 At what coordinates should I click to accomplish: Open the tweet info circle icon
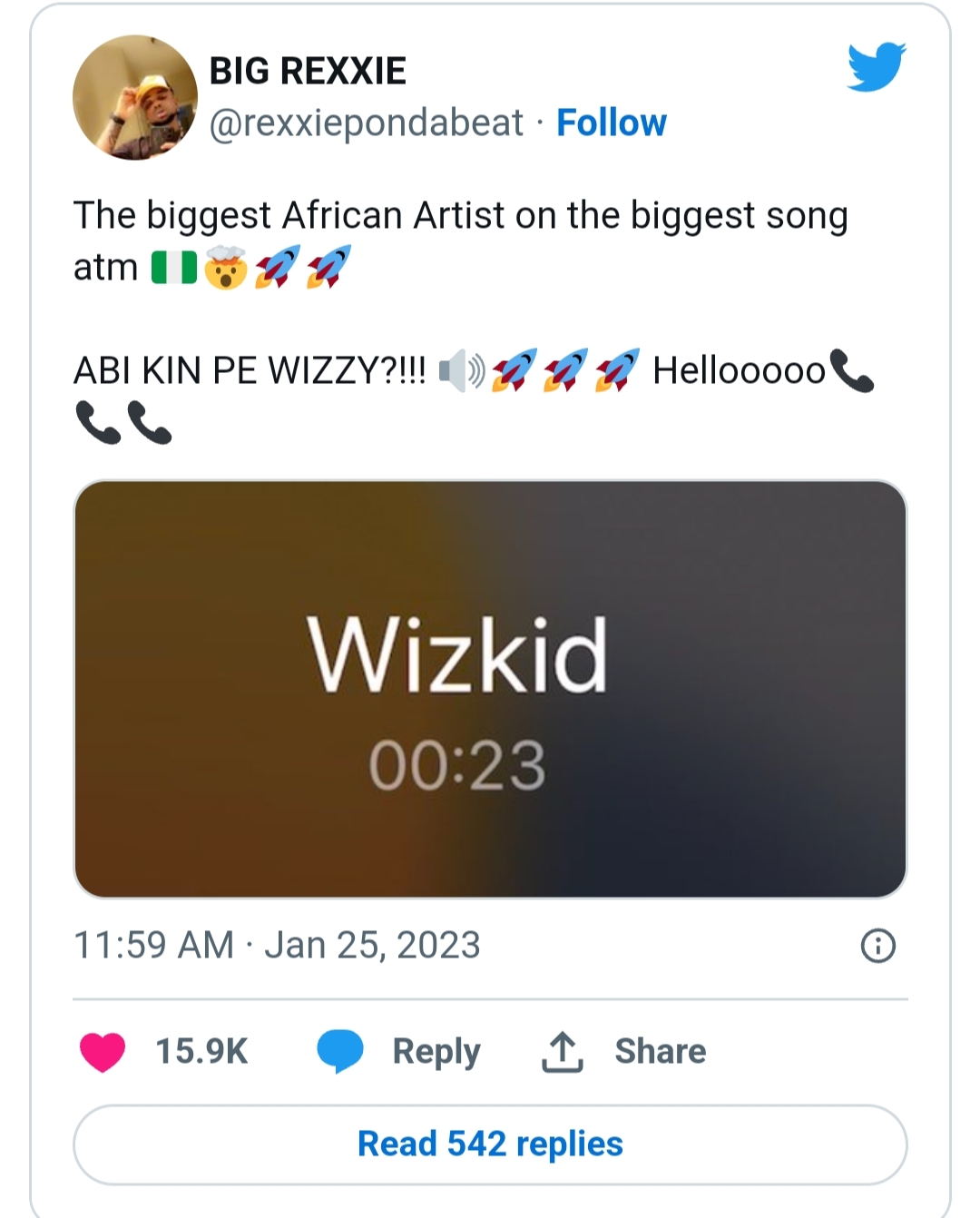877,946
